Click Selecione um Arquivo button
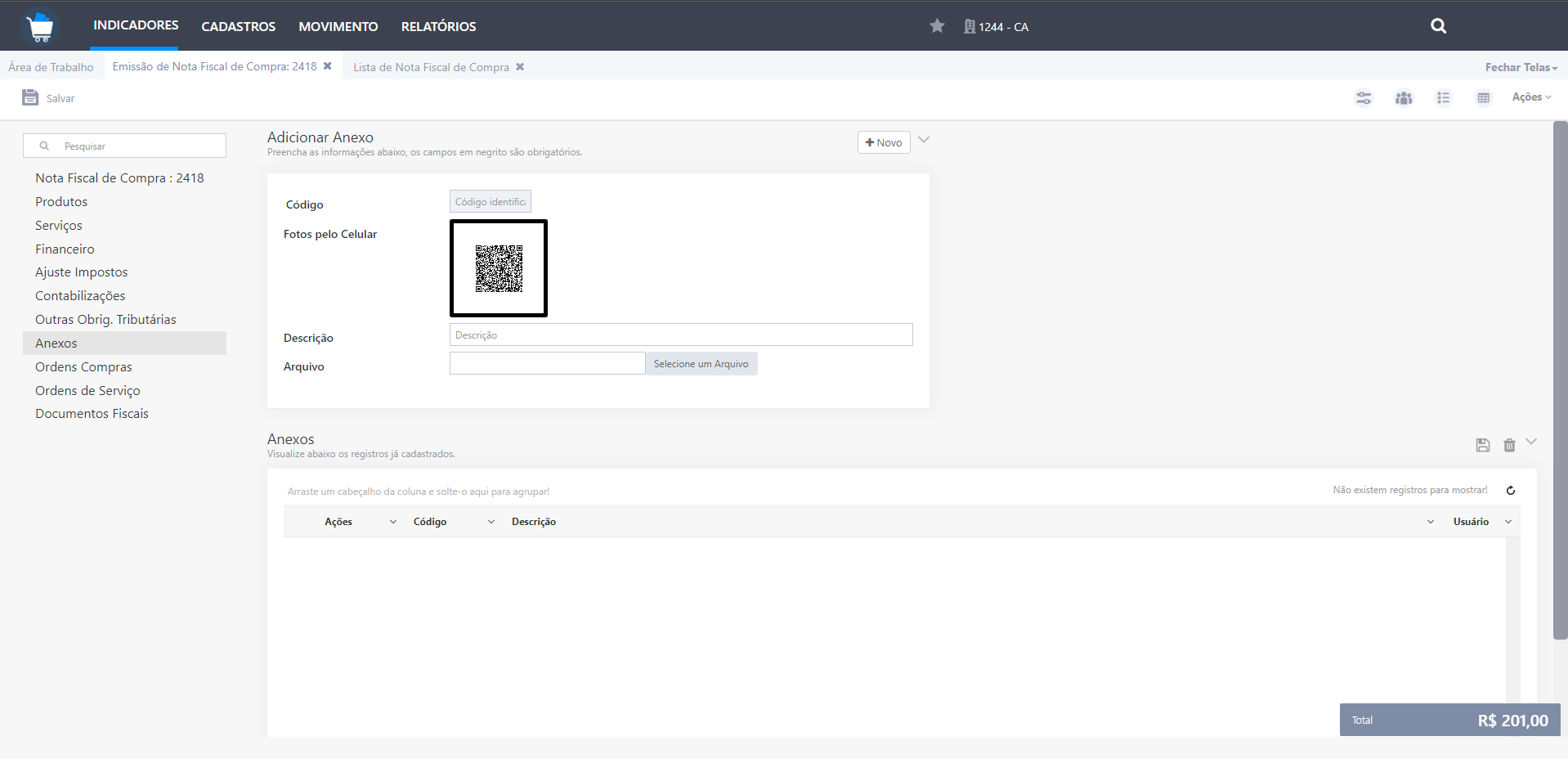 [701, 364]
